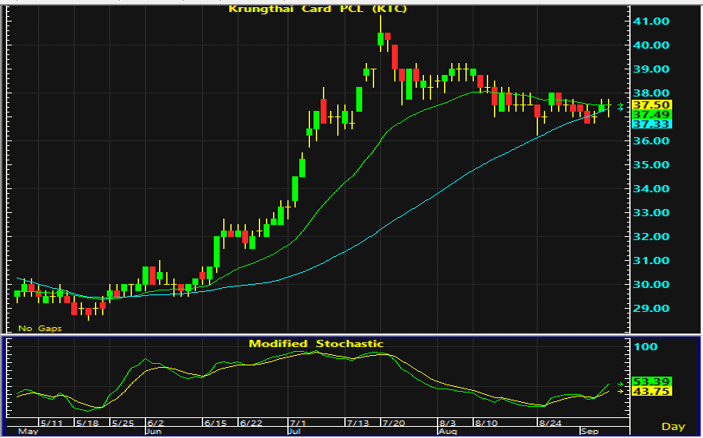Click the 8/10 date axis label
The height and width of the screenshot is (438, 703).
pyautogui.click(x=486, y=423)
